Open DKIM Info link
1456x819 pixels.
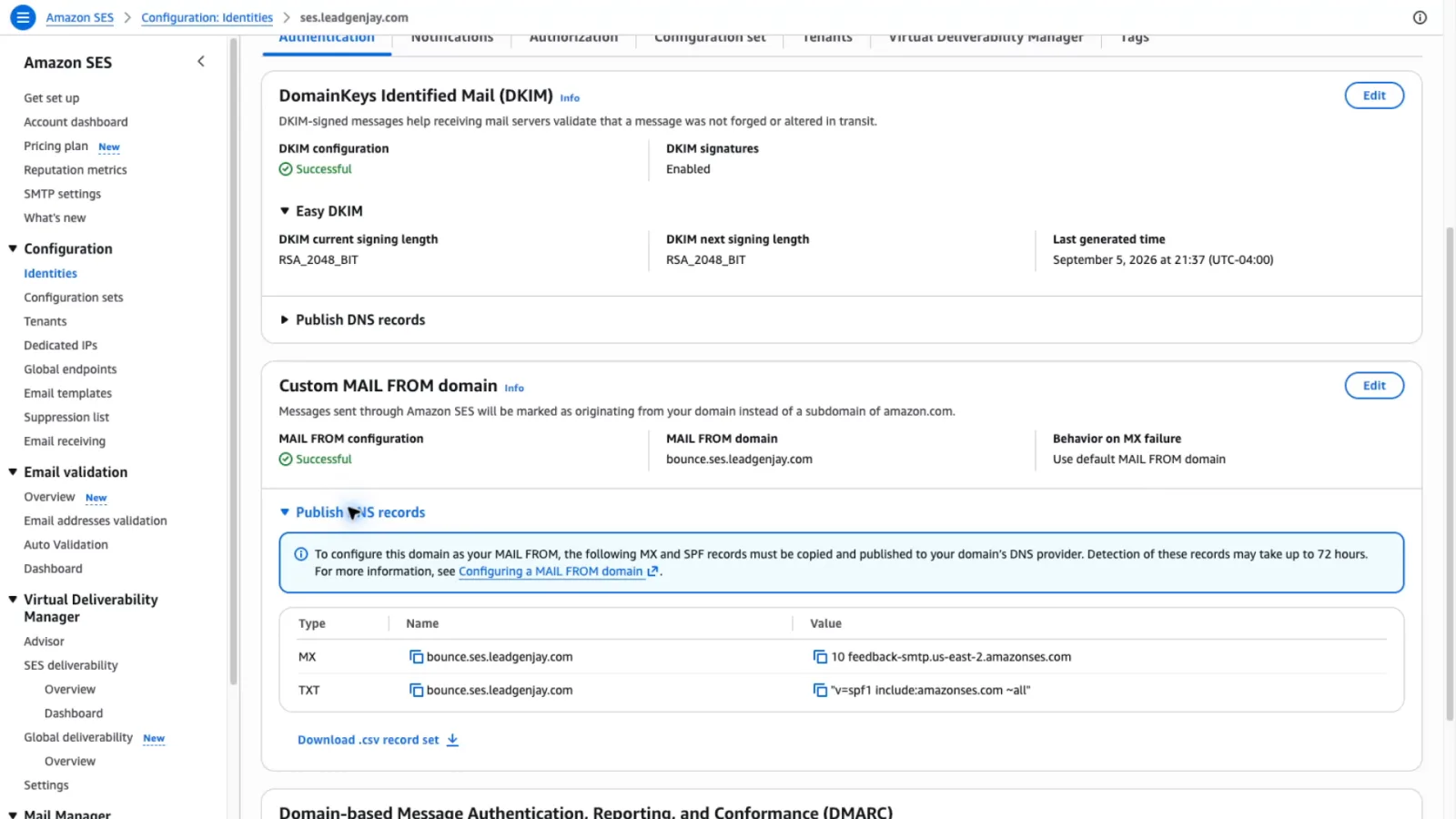coord(570,98)
